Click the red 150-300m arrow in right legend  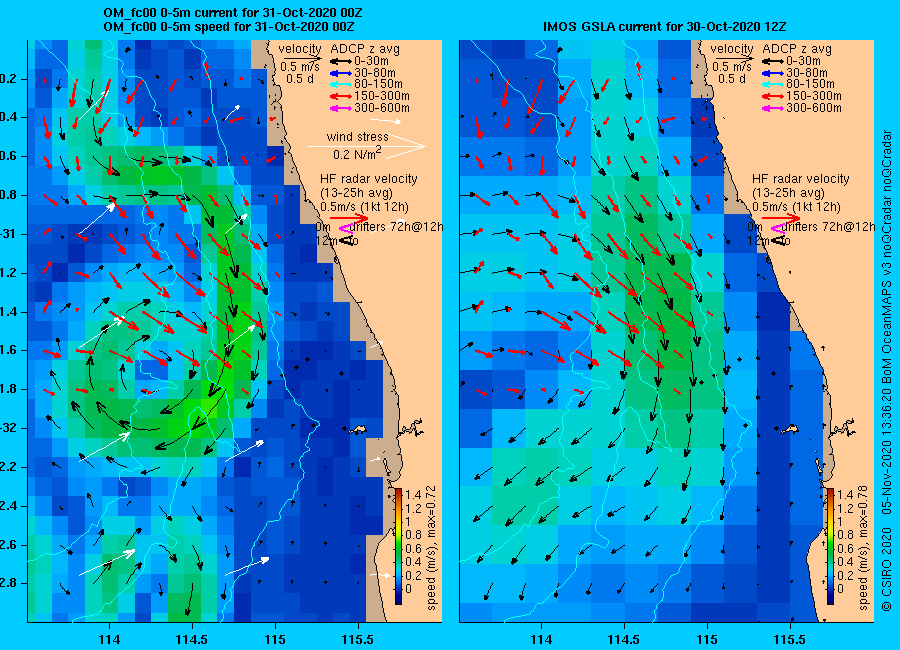click(773, 96)
